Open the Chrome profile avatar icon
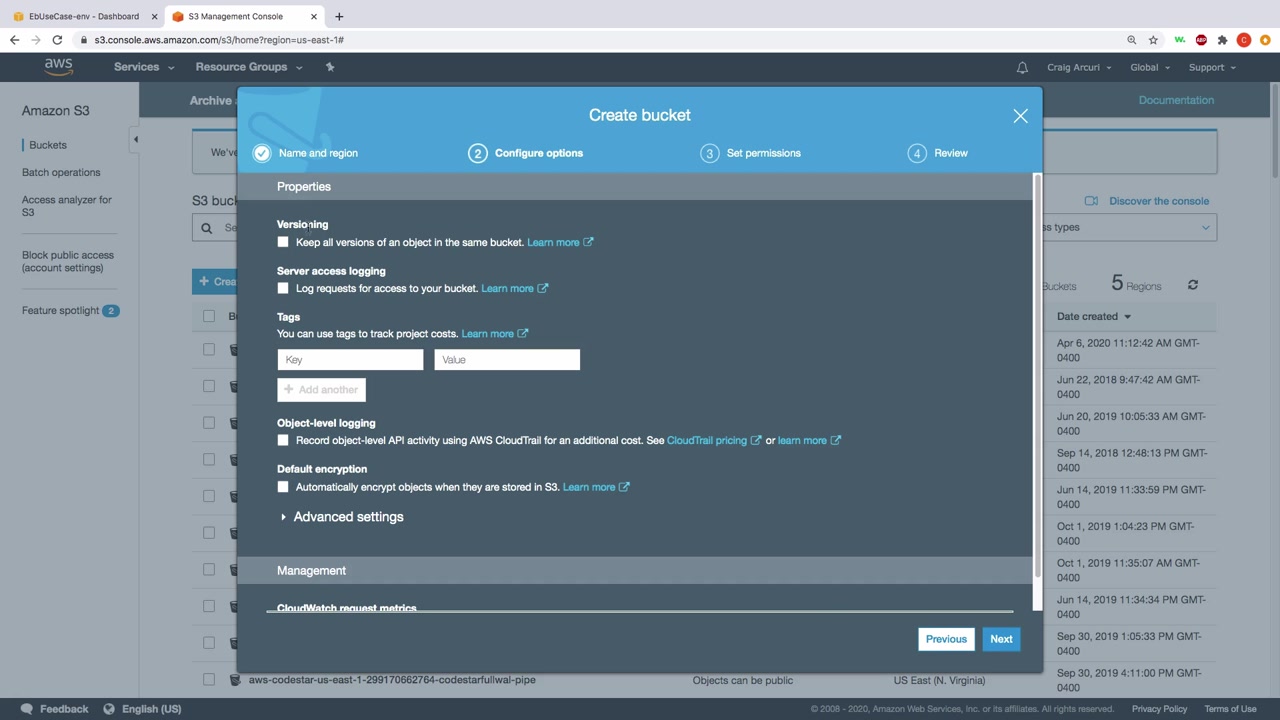This screenshot has width=1280, height=720. point(1244,40)
